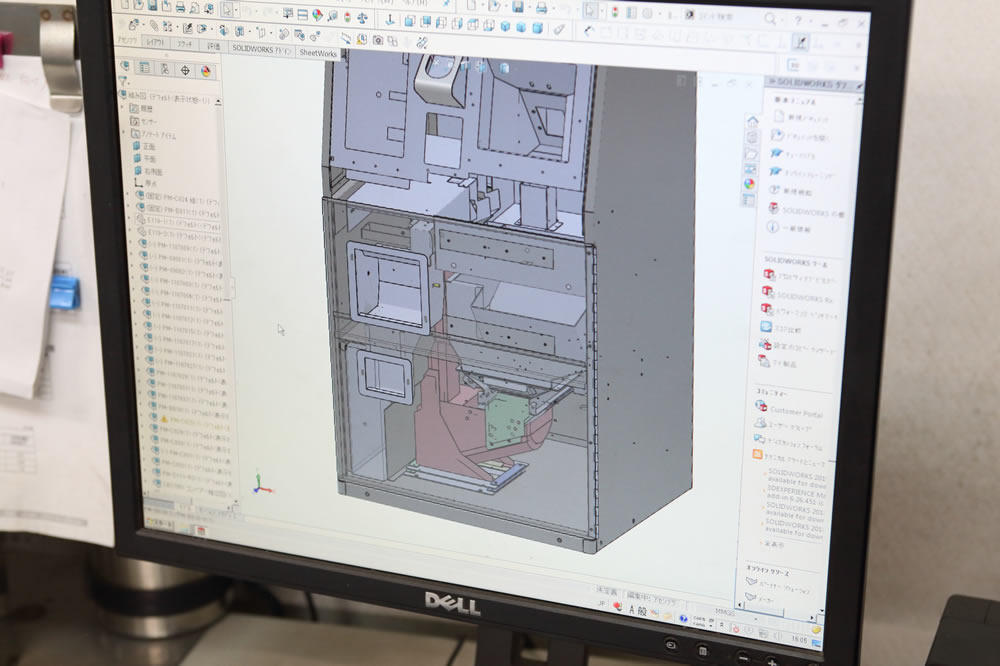Click 新規ドキュメント link in Resources pane
Viewport: 1000px width, 666px height.
tap(801, 118)
